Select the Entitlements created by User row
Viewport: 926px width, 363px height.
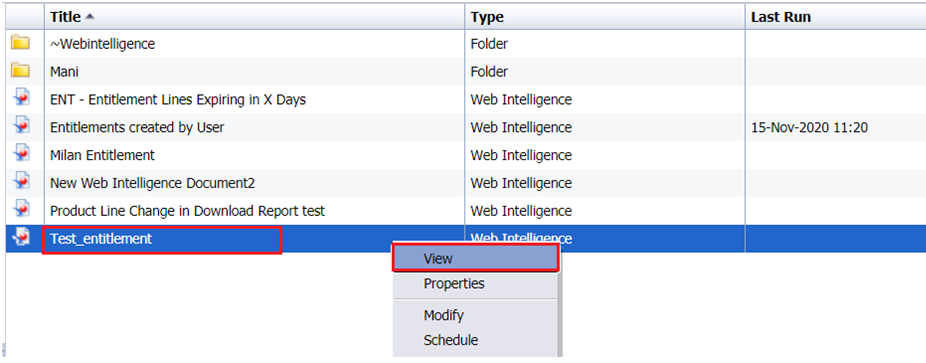(465, 127)
